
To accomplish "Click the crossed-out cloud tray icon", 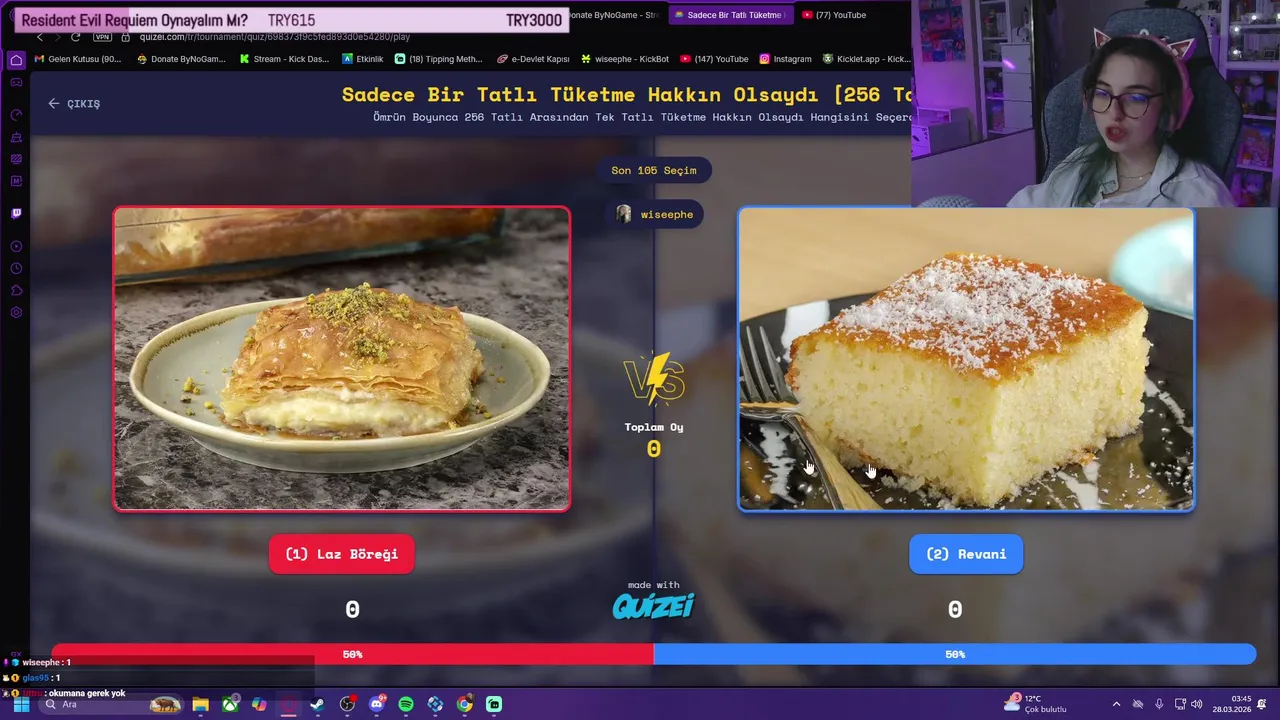I will (1138, 704).
